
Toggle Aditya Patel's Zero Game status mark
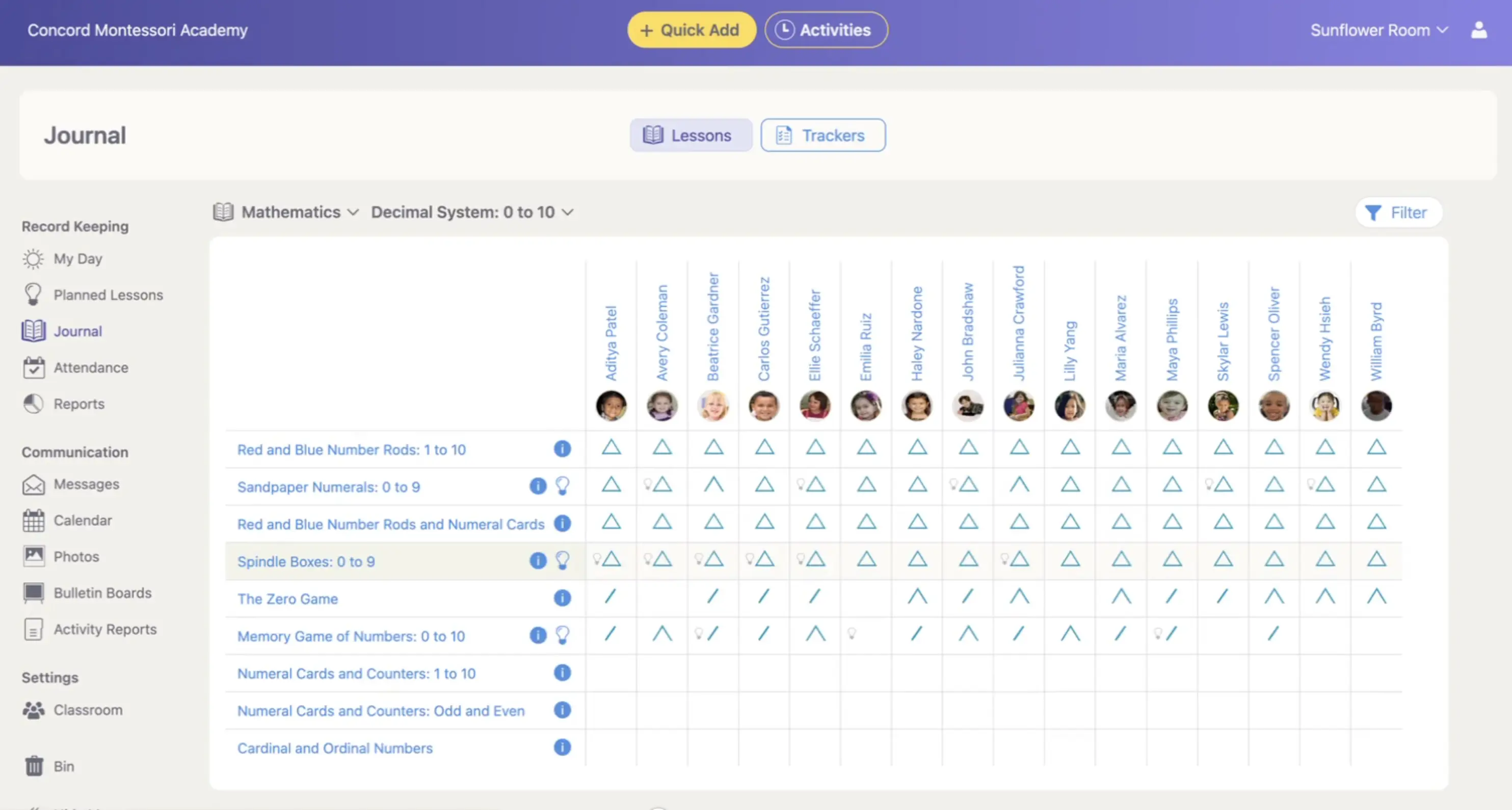point(611,598)
